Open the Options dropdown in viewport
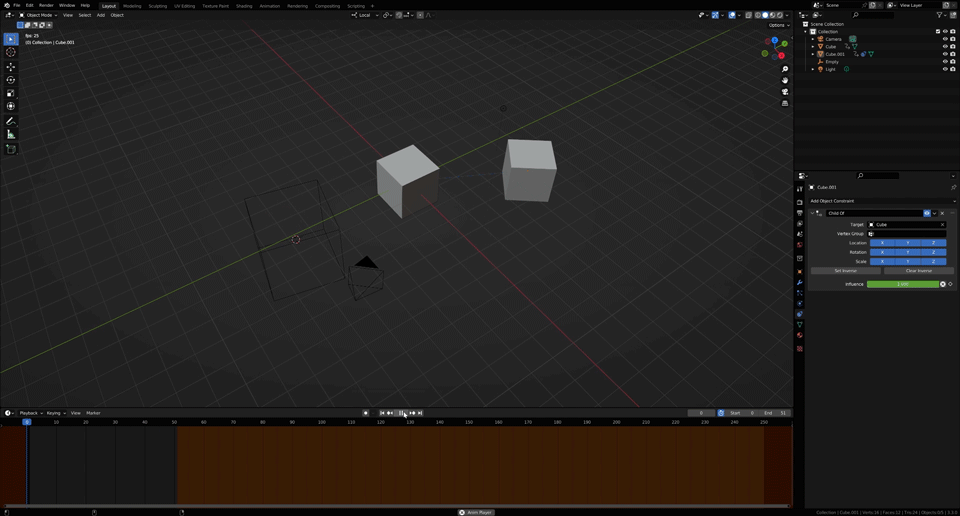Screen dimensions: 960x516 779,25
